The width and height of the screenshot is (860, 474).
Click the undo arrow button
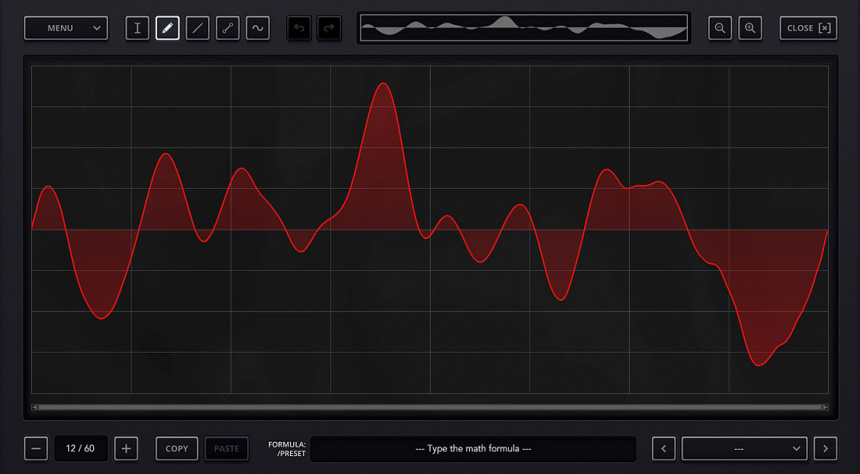(299, 28)
